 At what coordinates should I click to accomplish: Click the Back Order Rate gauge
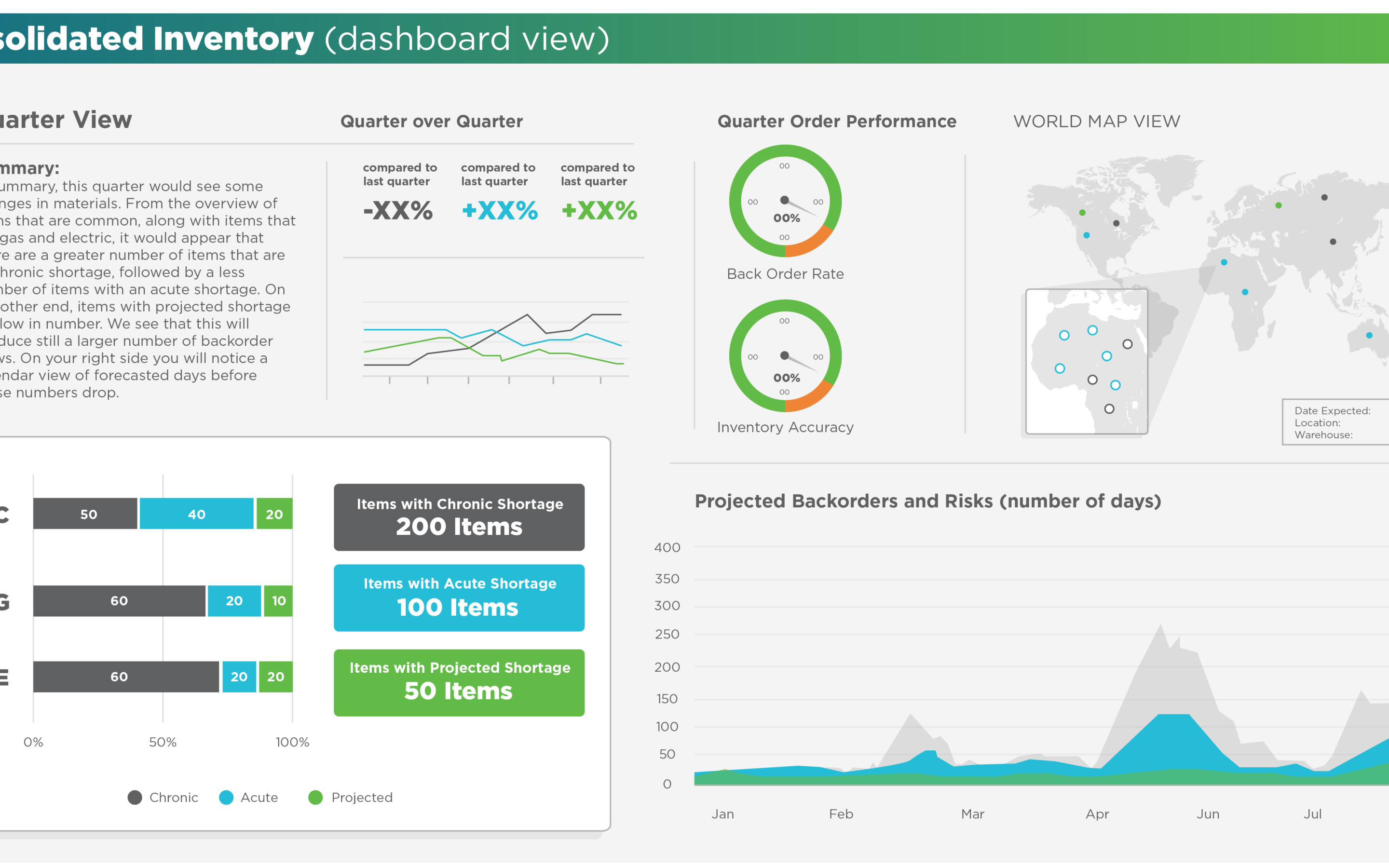(785, 201)
